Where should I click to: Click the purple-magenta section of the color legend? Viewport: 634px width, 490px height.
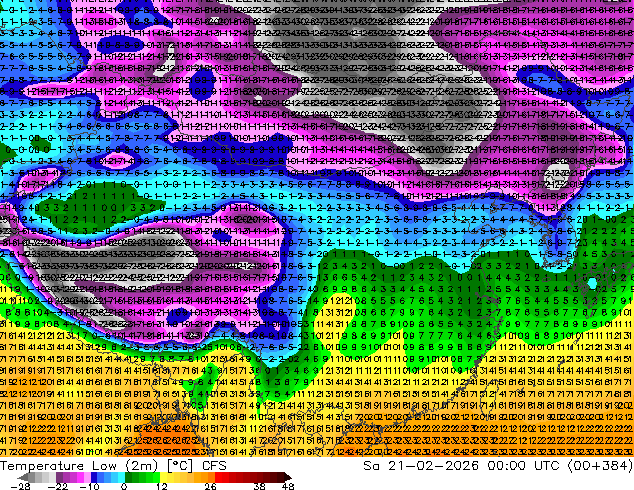tap(73, 477)
